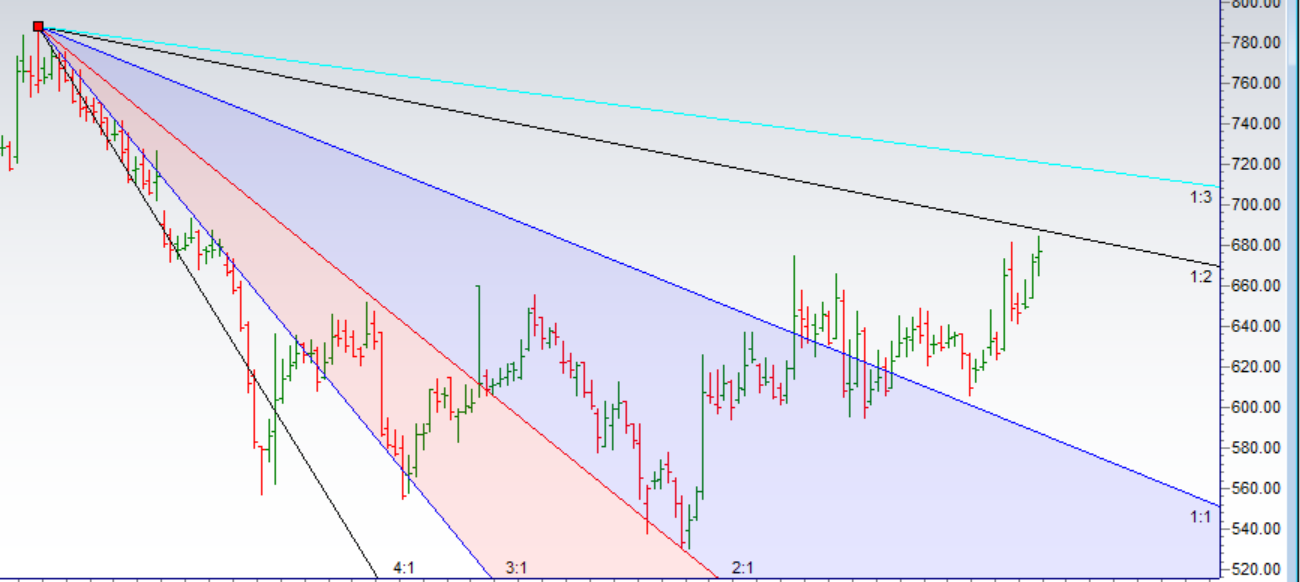This screenshot has height=582, width=1300.
Task: Click the 660.00 price axis label
Action: pyautogui.click(x=1257, y=286)
